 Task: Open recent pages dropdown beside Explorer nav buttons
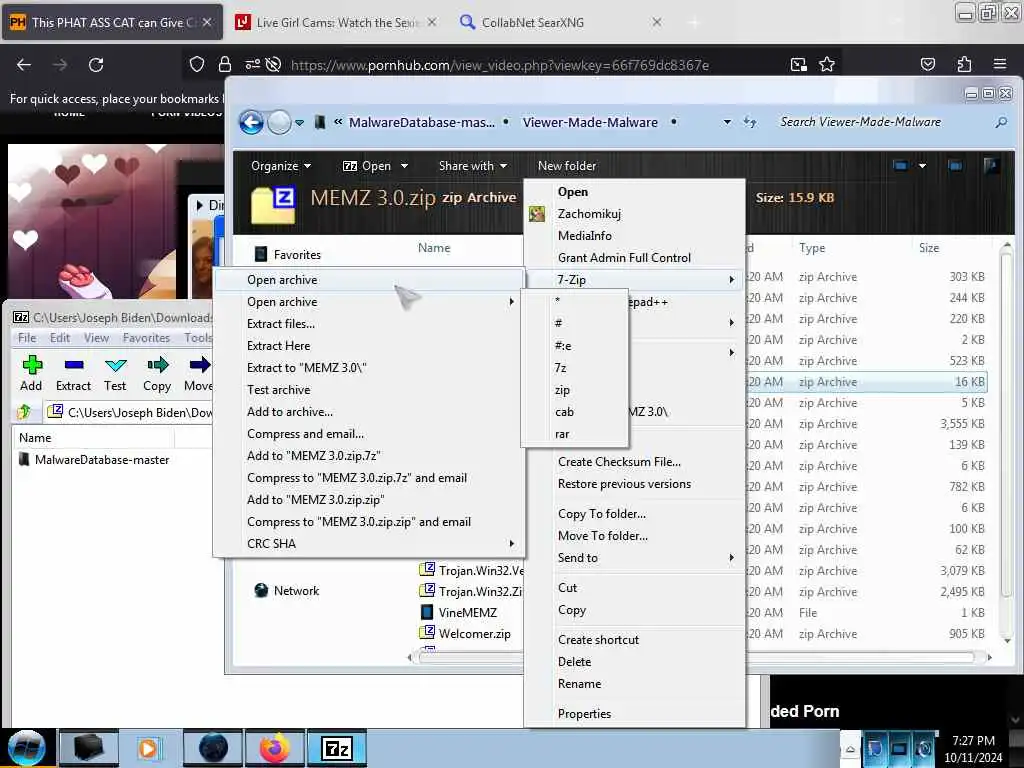pyautogui.click(x=299, y=122)
